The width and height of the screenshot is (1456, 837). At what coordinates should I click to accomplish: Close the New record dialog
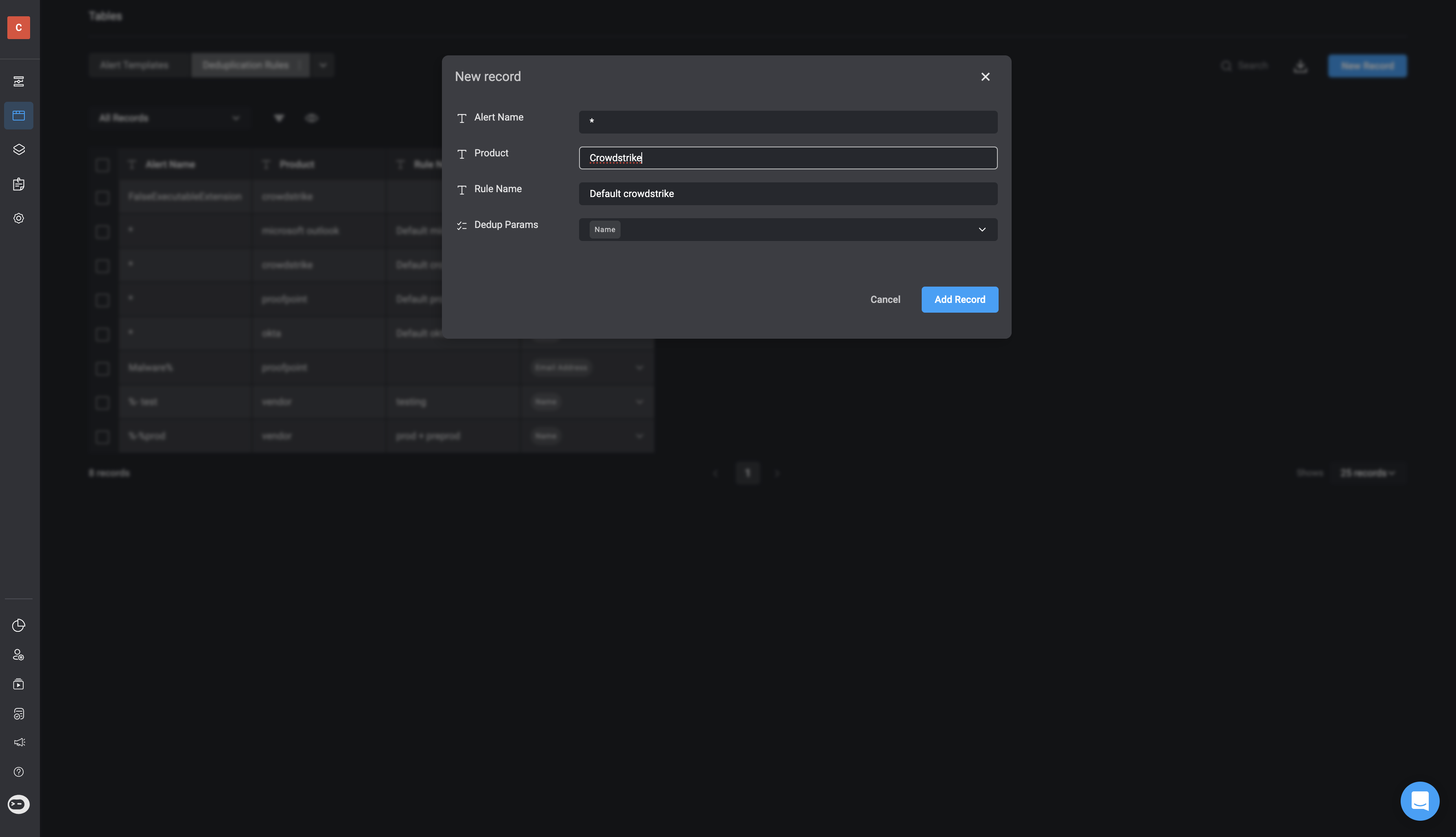[986, 77]
